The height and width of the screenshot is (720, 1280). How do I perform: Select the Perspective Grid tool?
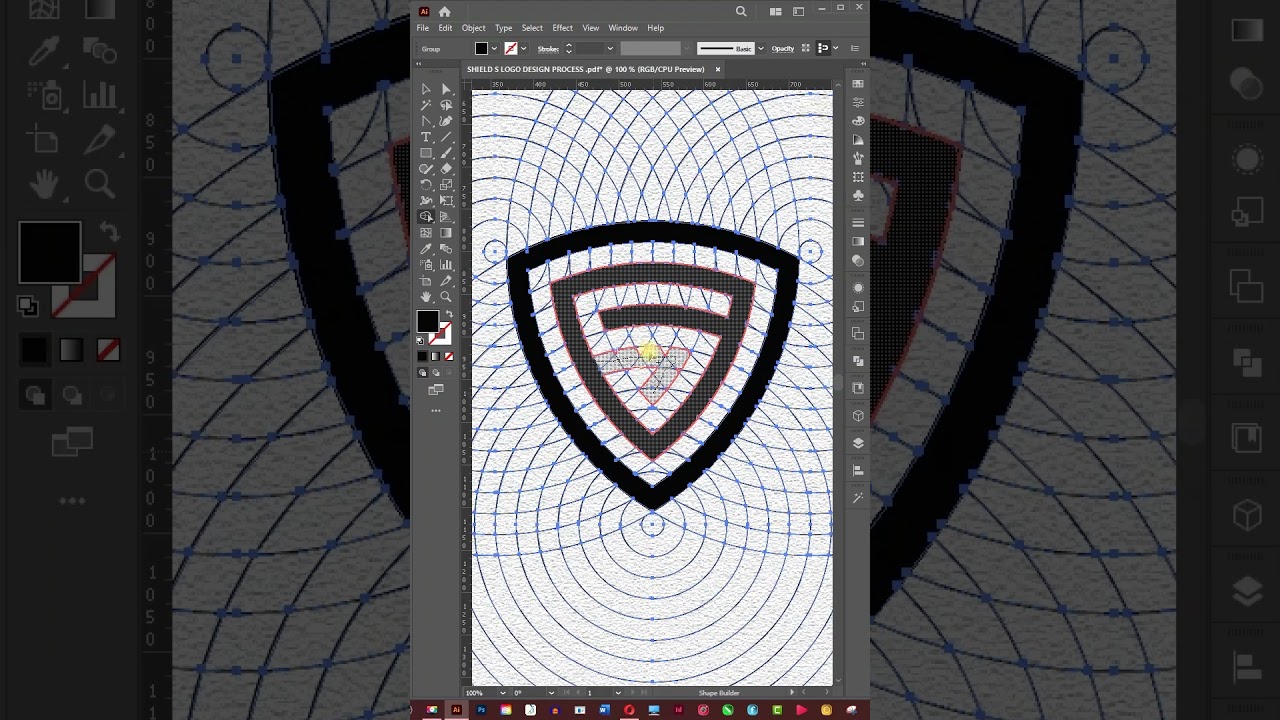446,216
